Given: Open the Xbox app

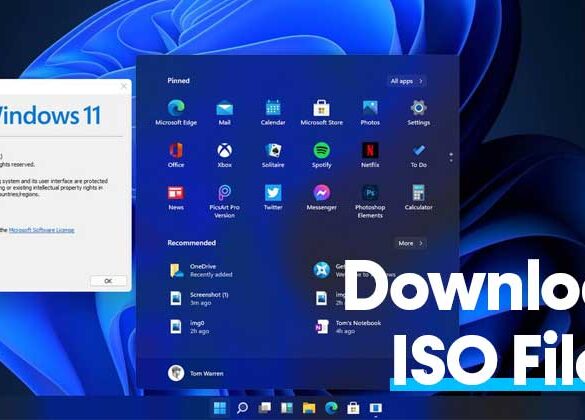Looking at the screenshot, I should pyautogui.click(x=225, y=155).
